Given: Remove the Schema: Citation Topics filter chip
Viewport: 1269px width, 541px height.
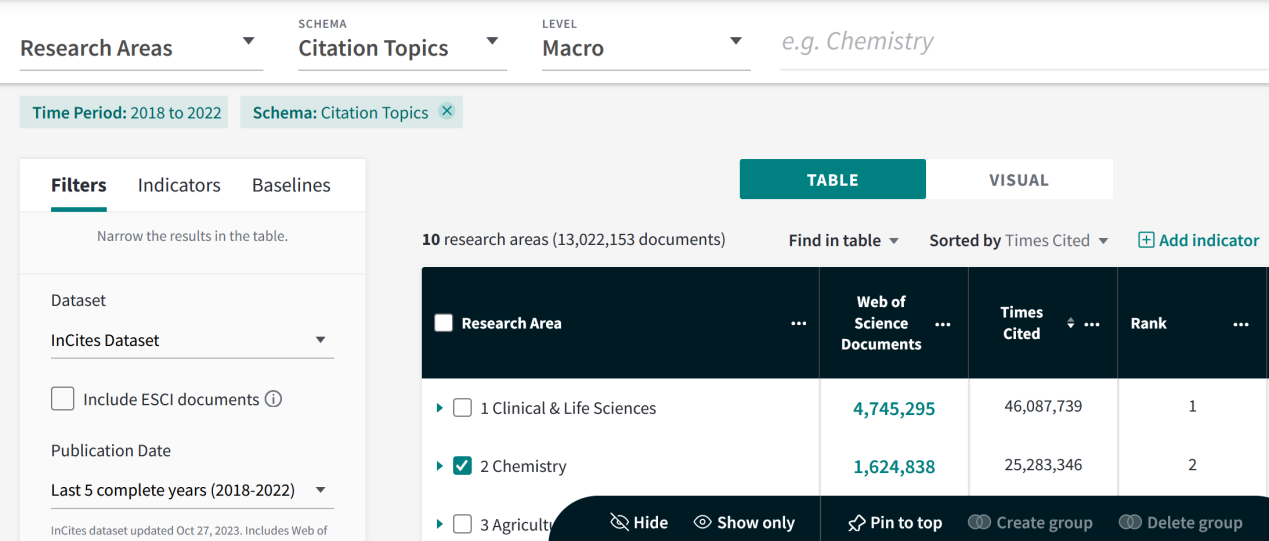Looking at the screenshot, I should [x=447, y=112].
